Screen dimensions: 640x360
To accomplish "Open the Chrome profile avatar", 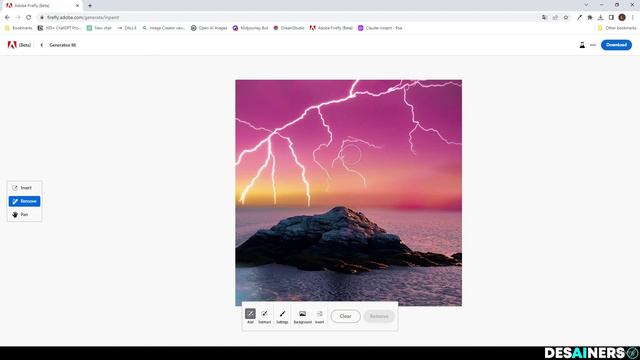I will point(622,18).
